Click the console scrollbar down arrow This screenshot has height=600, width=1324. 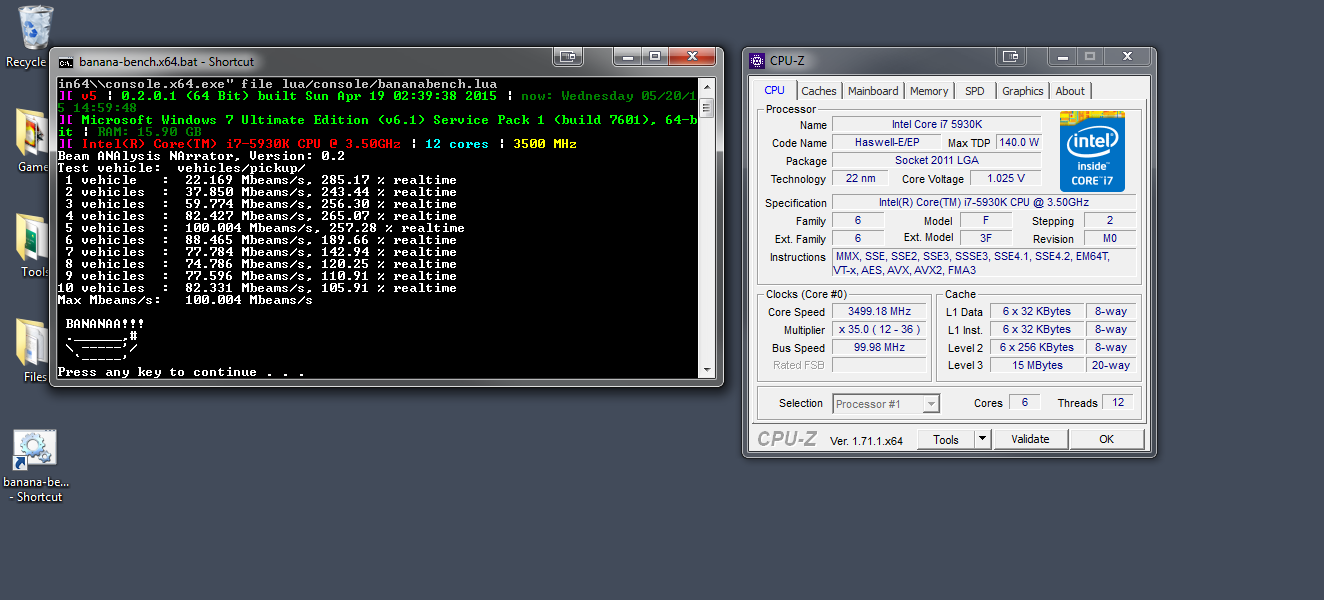pyautogui.click(x=706, y=370)
